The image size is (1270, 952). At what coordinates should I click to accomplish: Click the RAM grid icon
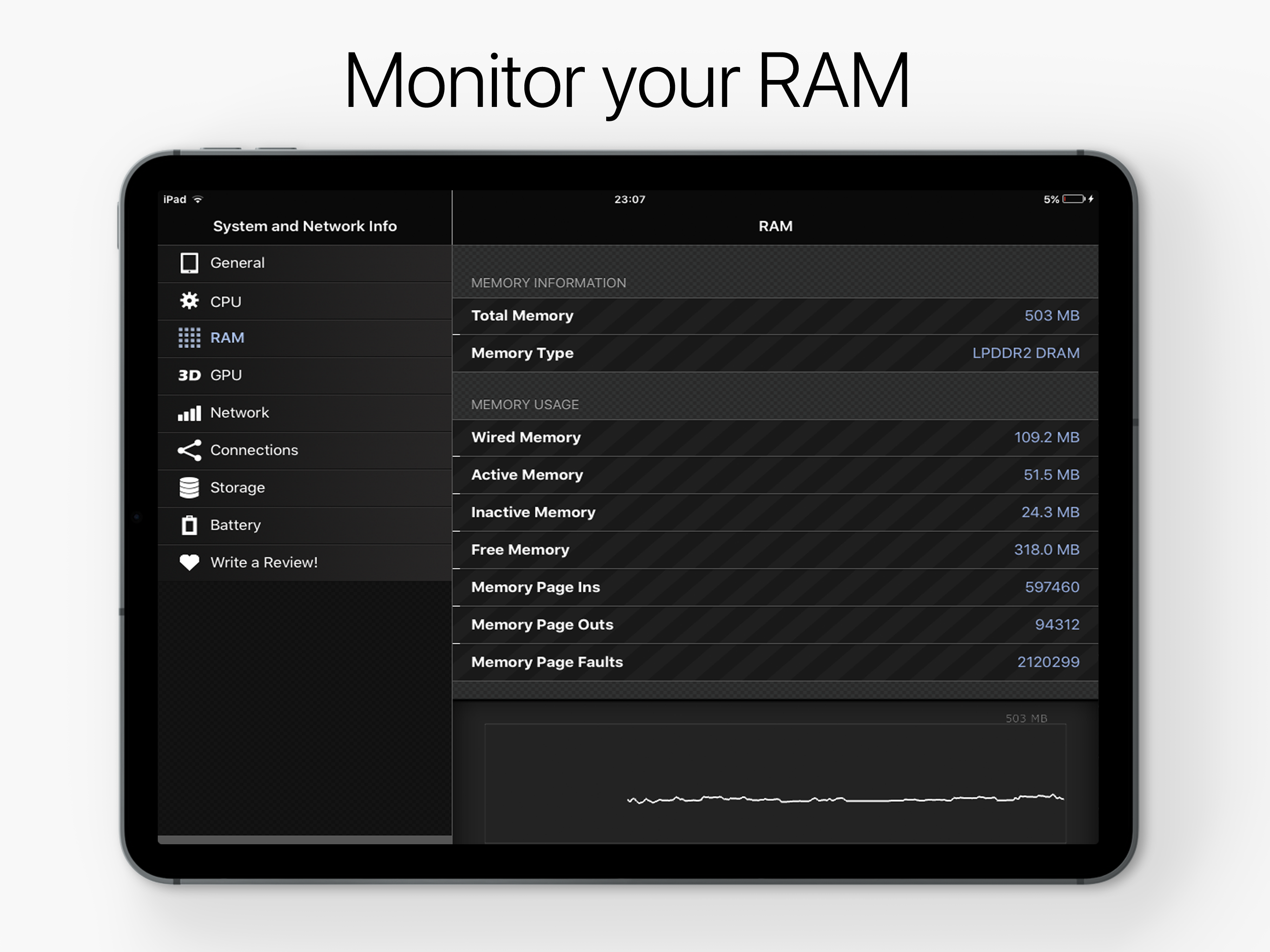189,337
